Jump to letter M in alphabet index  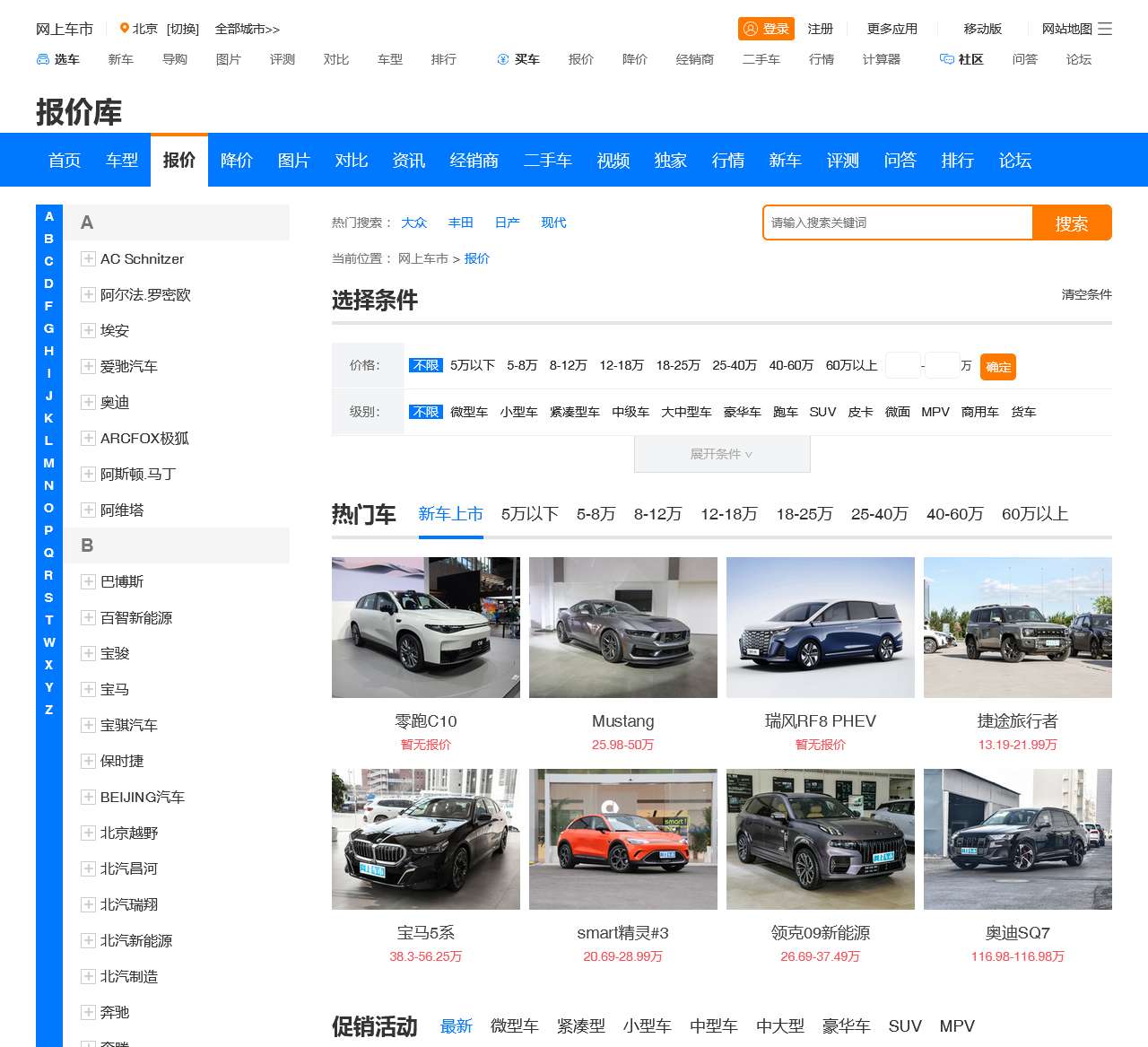tap(49, 463)
